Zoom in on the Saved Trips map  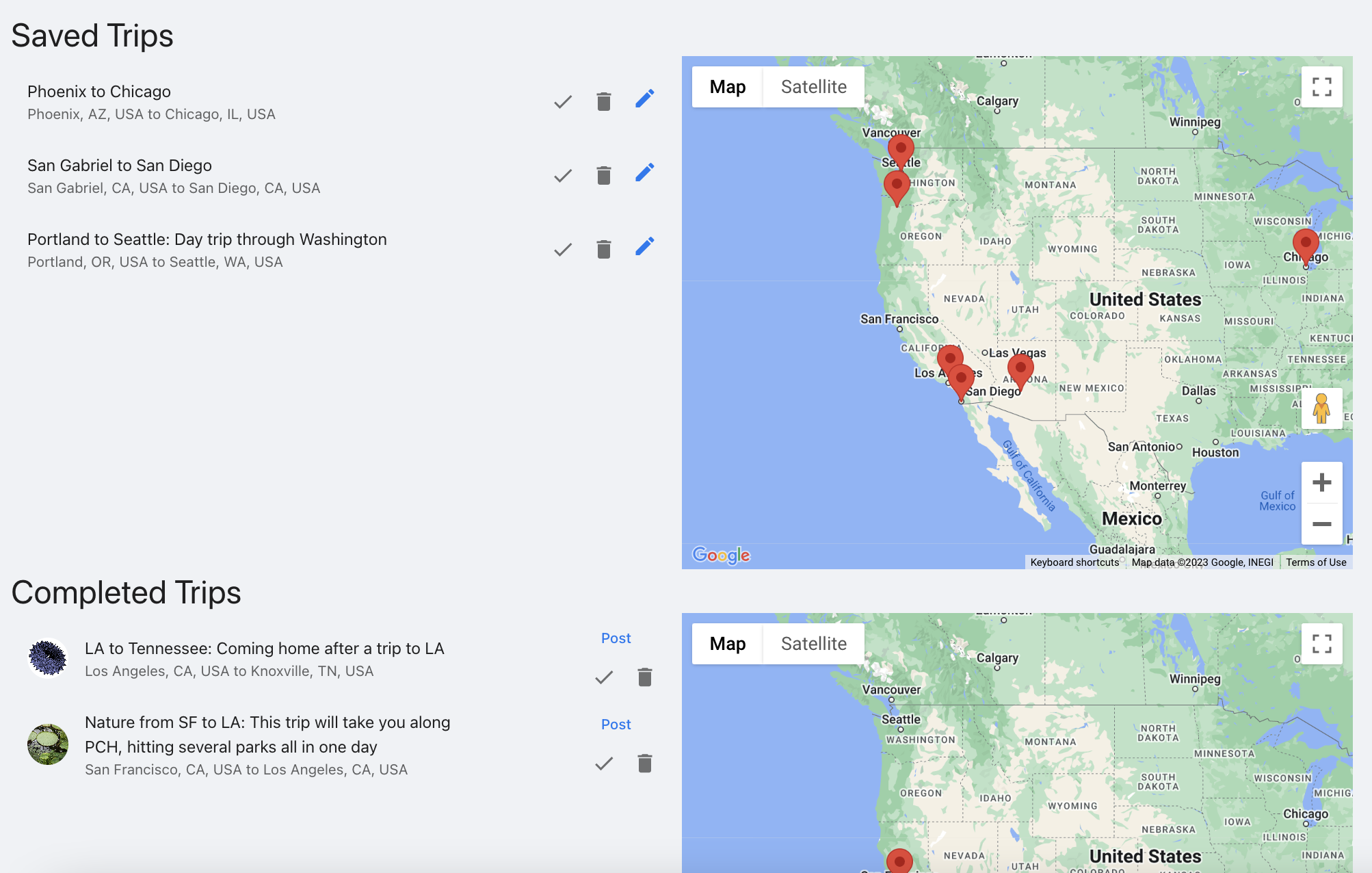(1321, 483)
